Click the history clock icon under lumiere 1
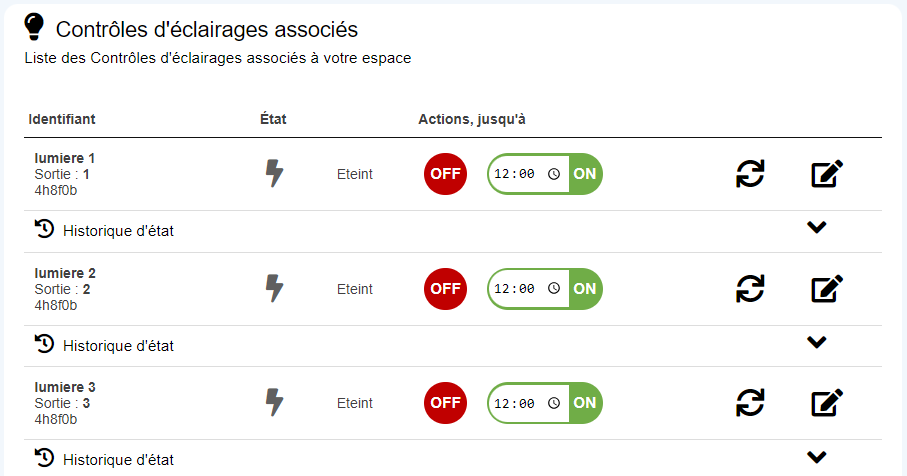907x476 pixels. tap(44, 229)
